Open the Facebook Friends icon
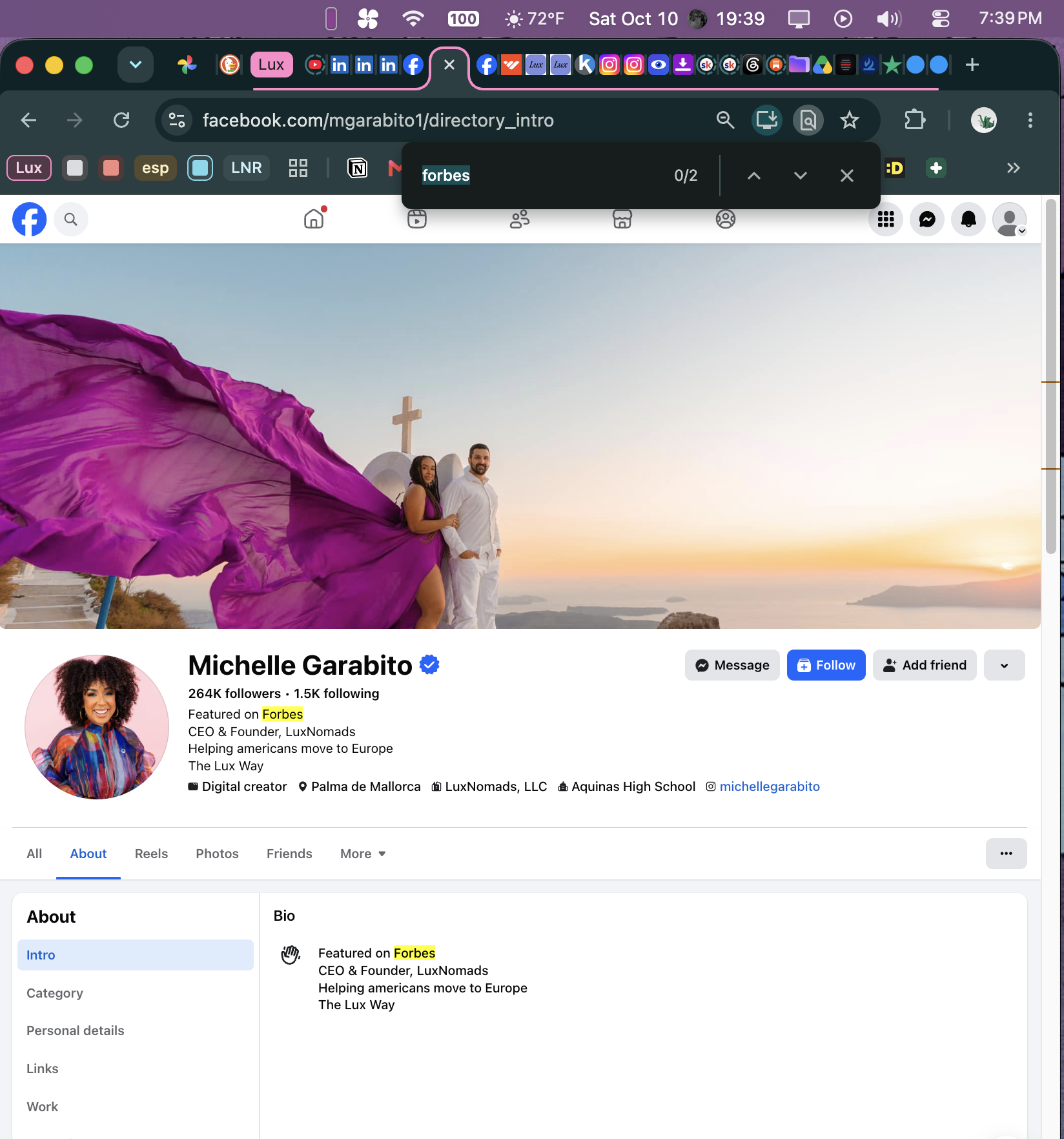This screenshot has height=1139, width=1064. [520, 219]
